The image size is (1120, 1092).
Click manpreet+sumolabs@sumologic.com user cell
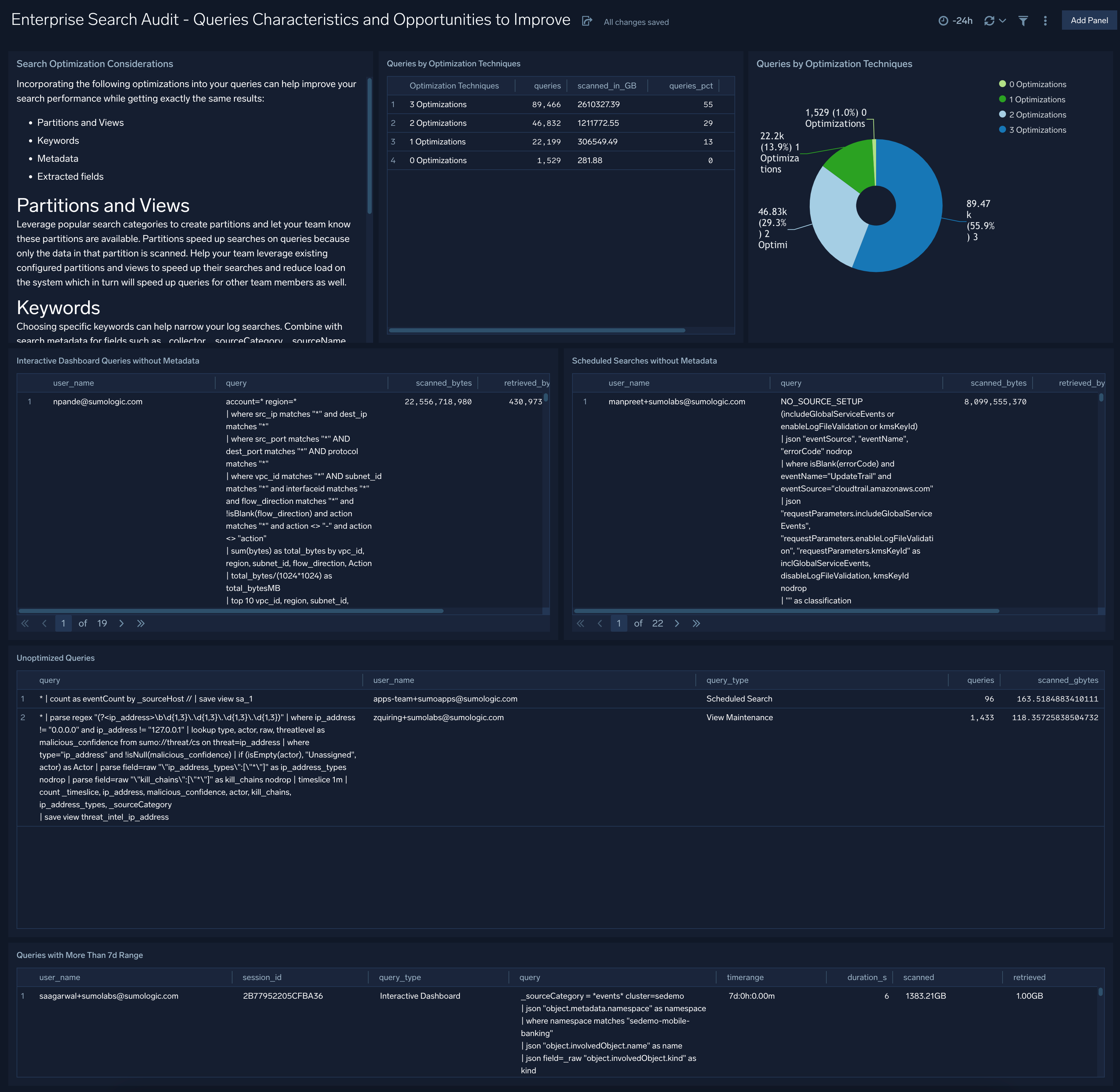[677, 402]
